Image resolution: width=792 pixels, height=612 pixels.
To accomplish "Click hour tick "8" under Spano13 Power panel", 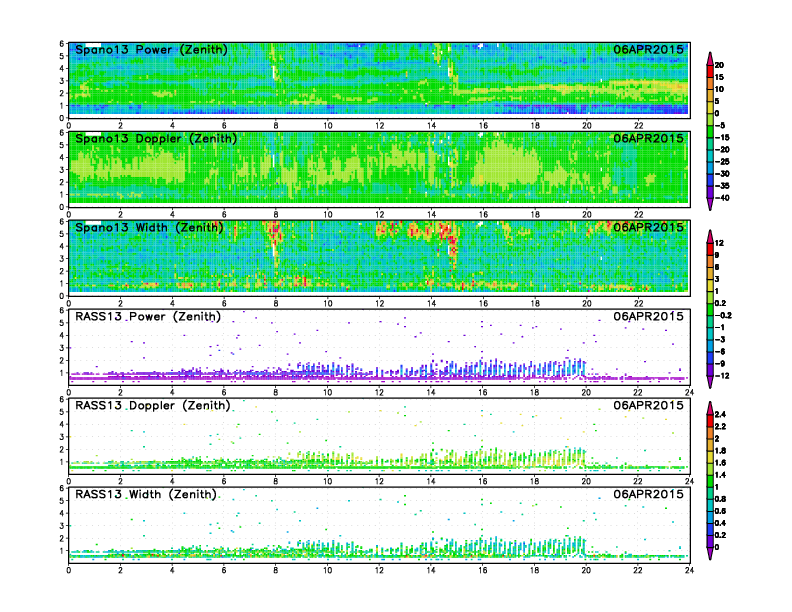I will (x=276, y=126).
